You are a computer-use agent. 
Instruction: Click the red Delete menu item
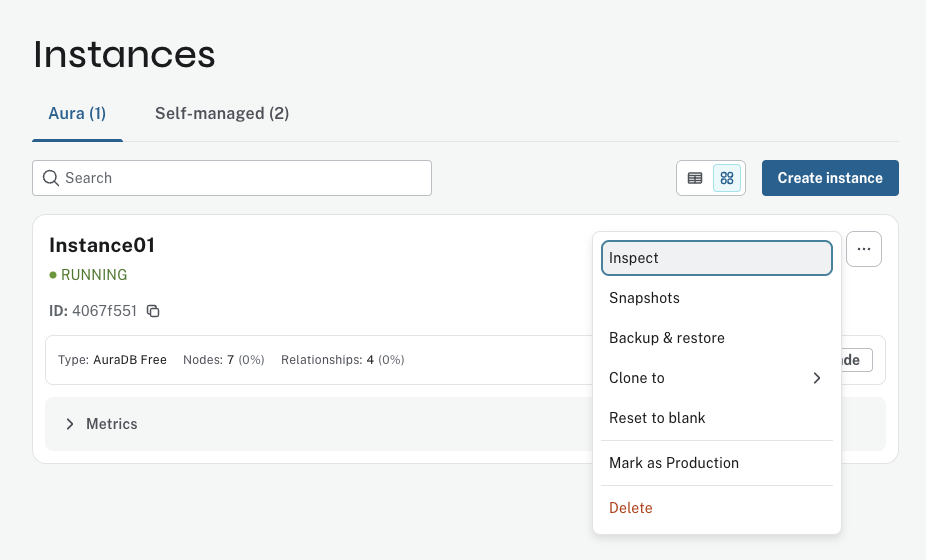[630, 508]
